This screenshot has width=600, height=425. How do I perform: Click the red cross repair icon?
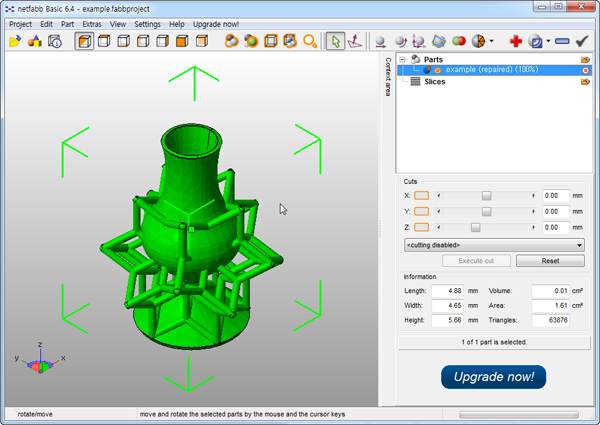[515, 41]
